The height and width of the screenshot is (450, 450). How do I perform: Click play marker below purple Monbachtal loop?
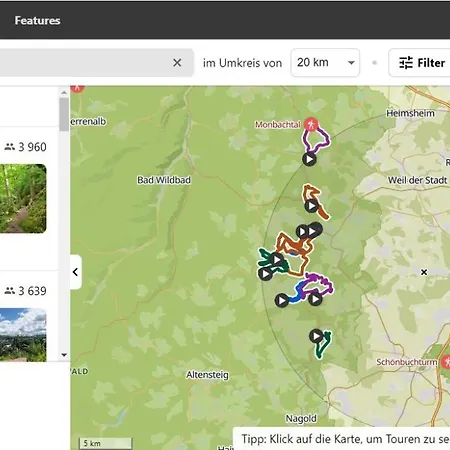tap(309, 159)
